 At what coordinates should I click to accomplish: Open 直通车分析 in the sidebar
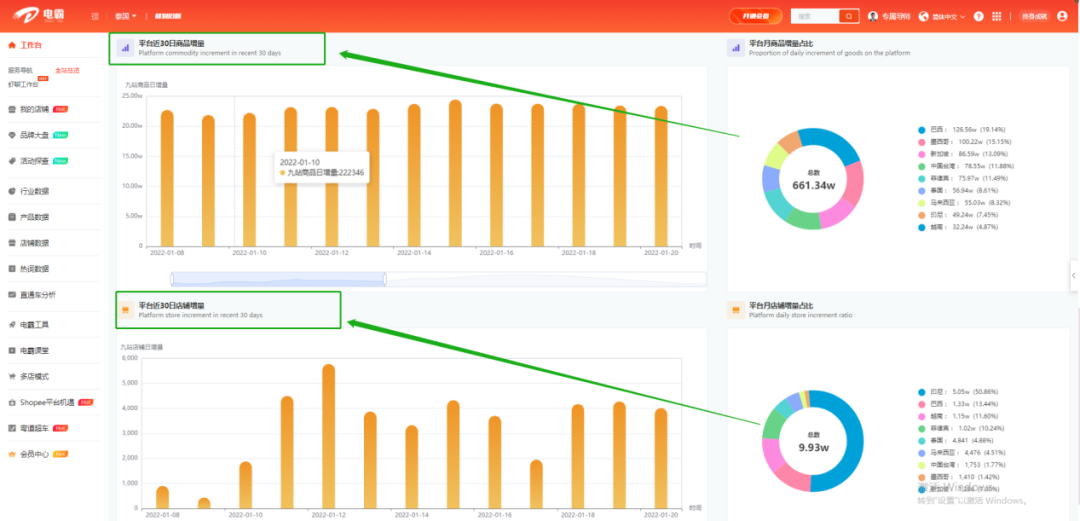(x=37, y=295)
